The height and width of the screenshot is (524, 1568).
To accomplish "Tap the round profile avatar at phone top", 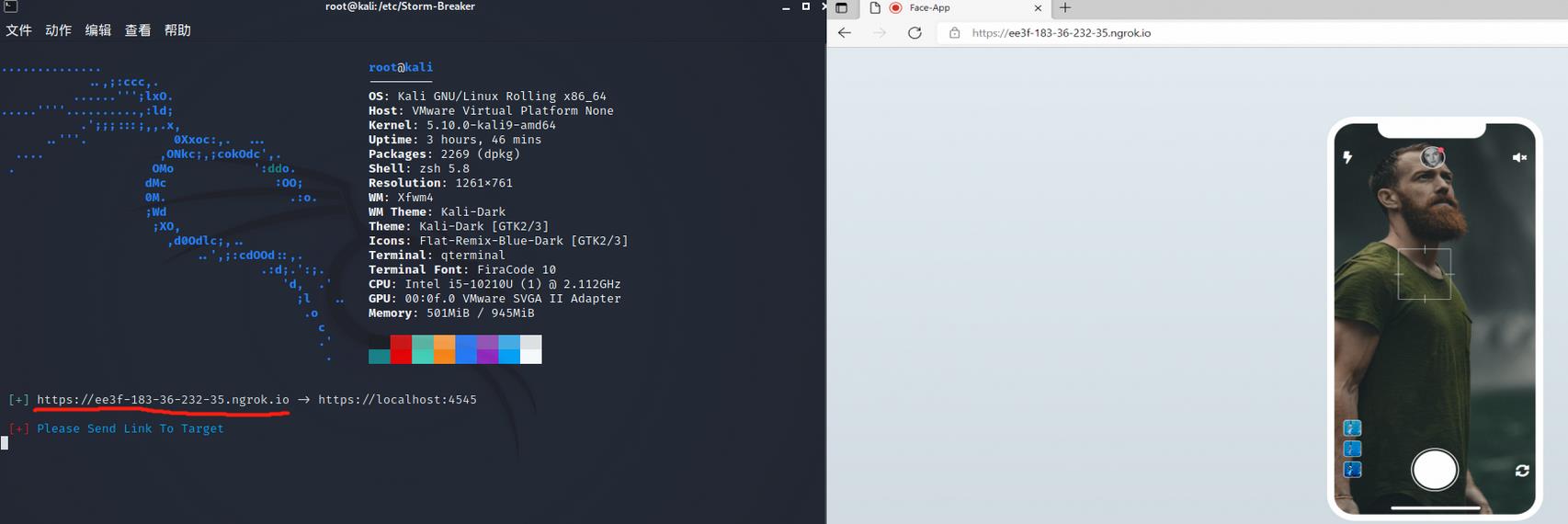I will 1432,157.
